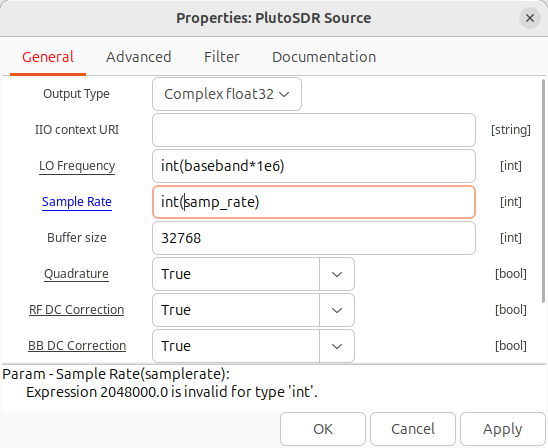Click the LO Frequency label
Screen dimensions: 548x448
click(77, 166)
